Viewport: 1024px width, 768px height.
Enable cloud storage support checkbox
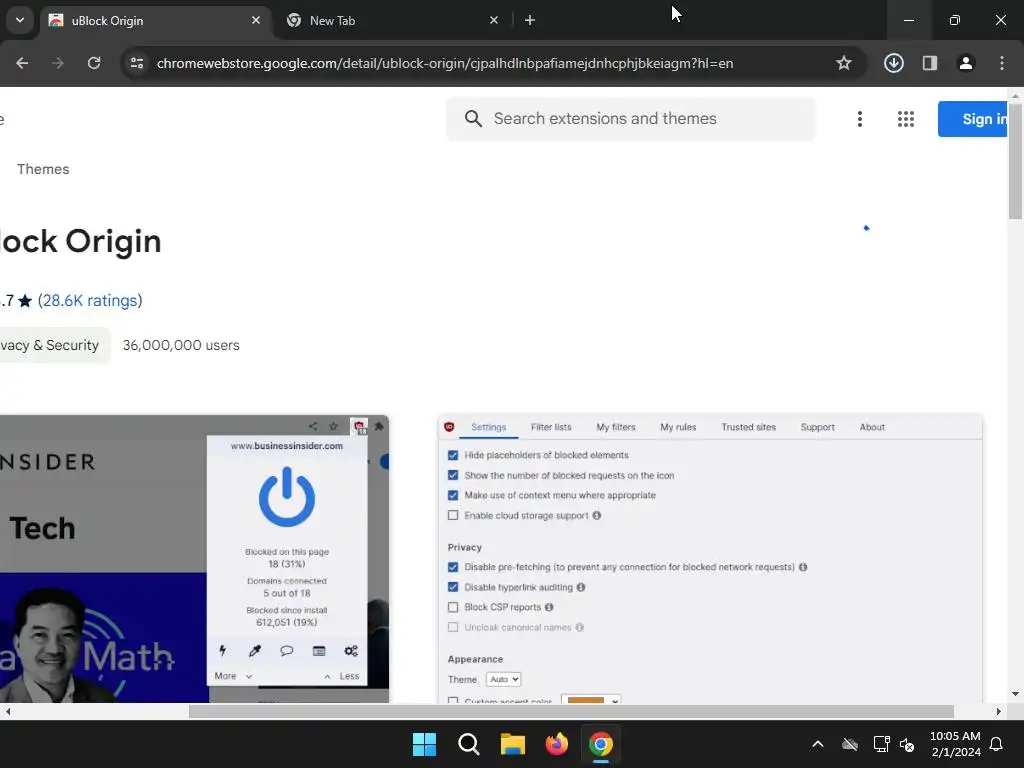coord(453,515)
